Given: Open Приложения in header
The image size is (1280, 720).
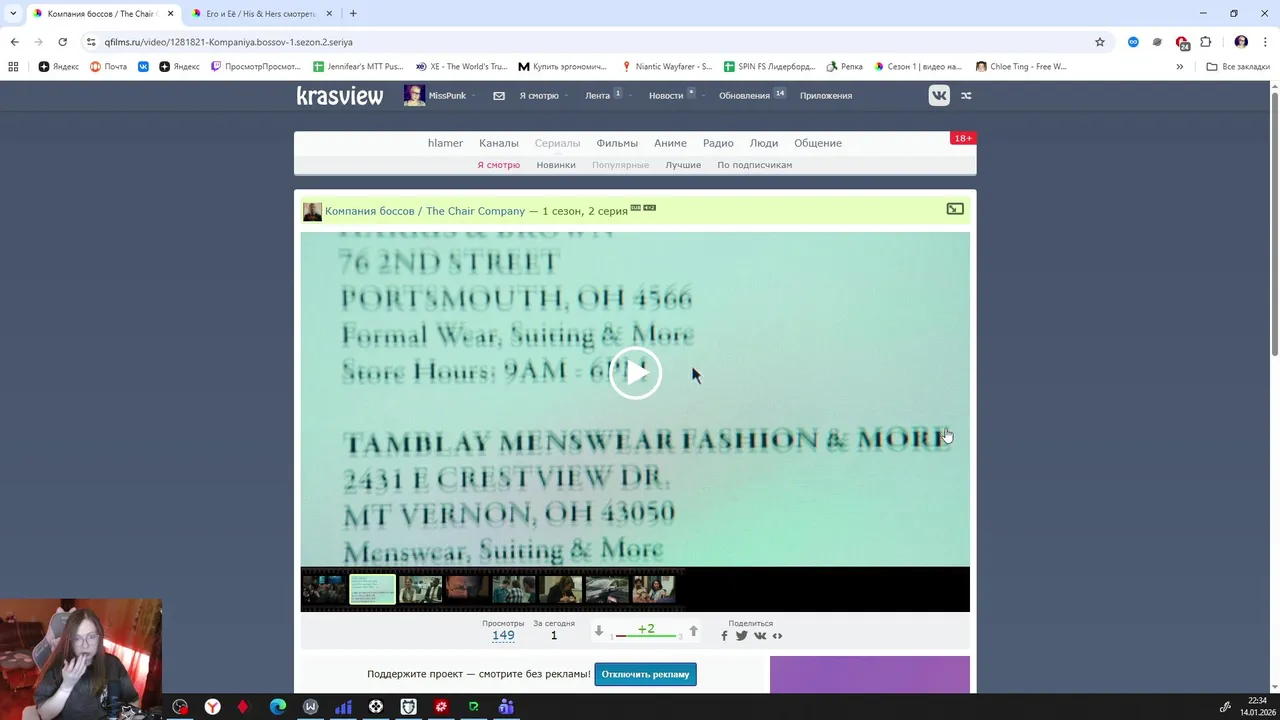Looking at the screenshot, I should 826,96.
